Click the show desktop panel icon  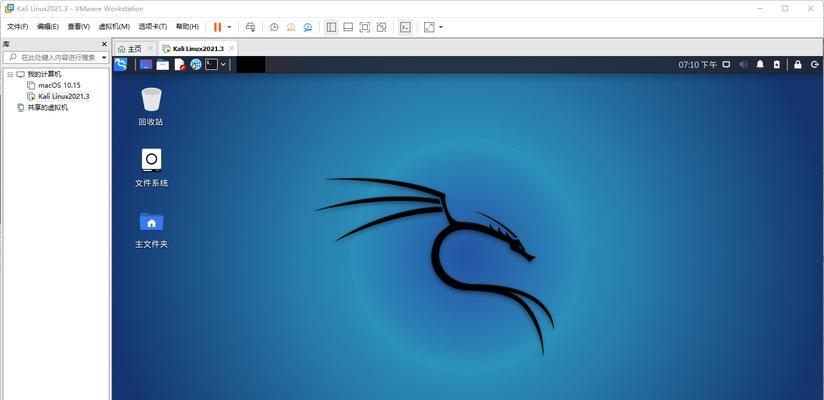point(146,65)
